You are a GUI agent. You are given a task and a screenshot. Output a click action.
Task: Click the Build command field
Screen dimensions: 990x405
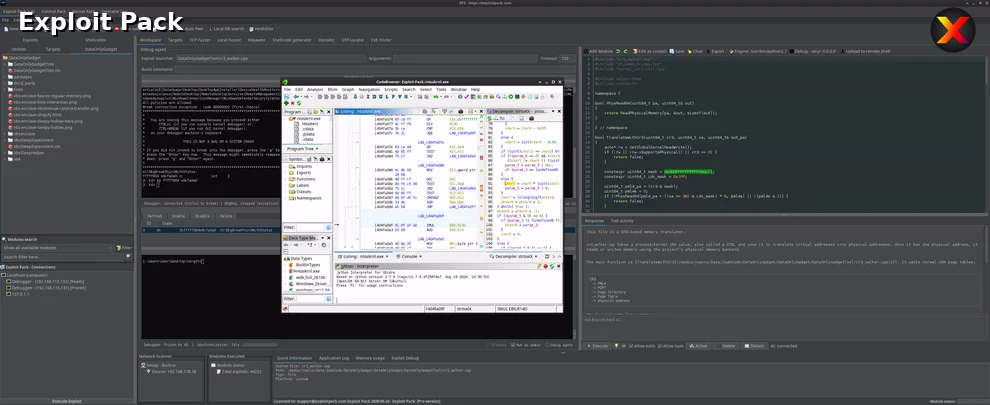click(x=373, y=69)
